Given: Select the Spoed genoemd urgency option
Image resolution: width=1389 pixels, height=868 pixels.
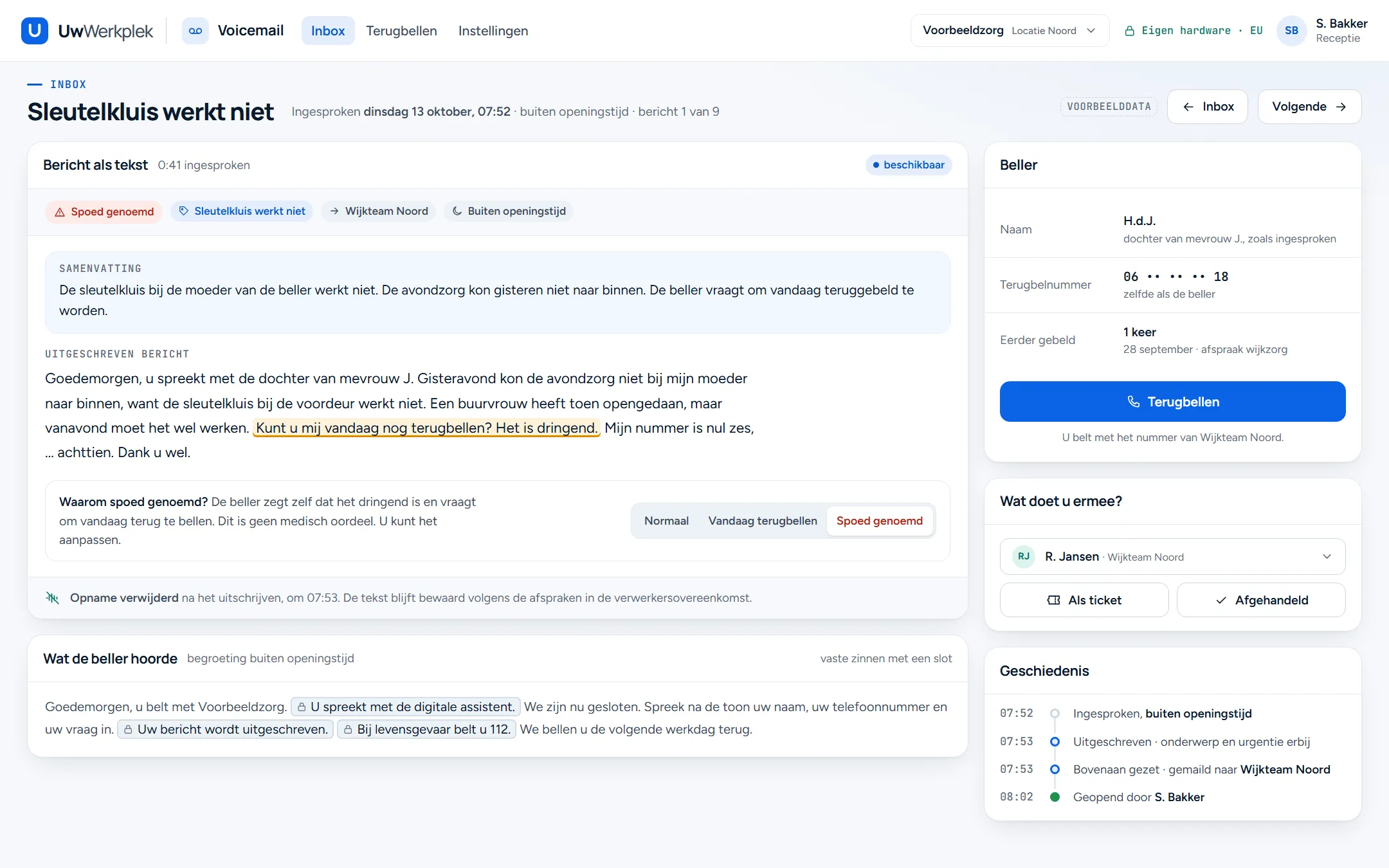Looking at the screenshot, I should click(880, 521).
